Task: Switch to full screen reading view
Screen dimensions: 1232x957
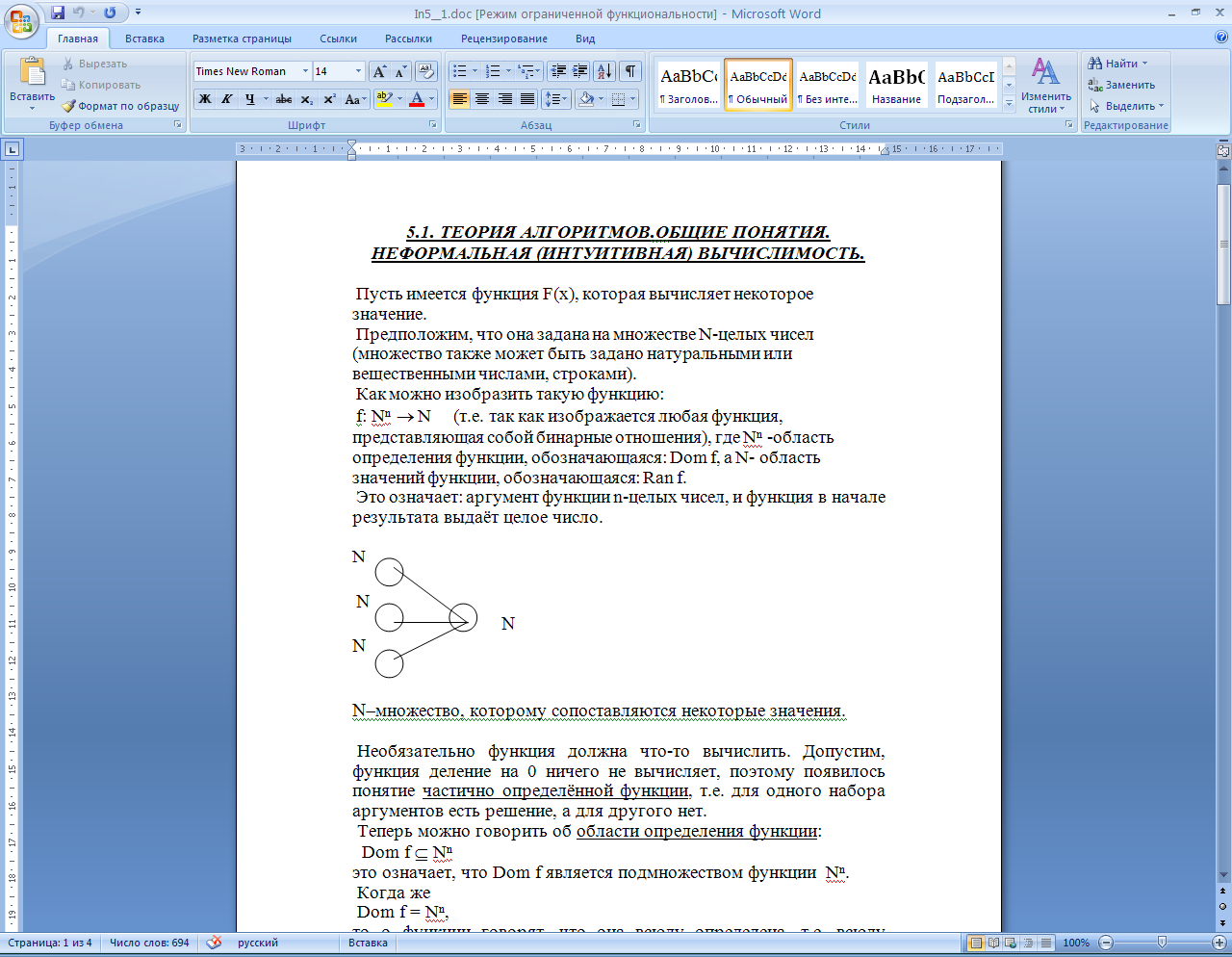Action: tap(994, 943)
